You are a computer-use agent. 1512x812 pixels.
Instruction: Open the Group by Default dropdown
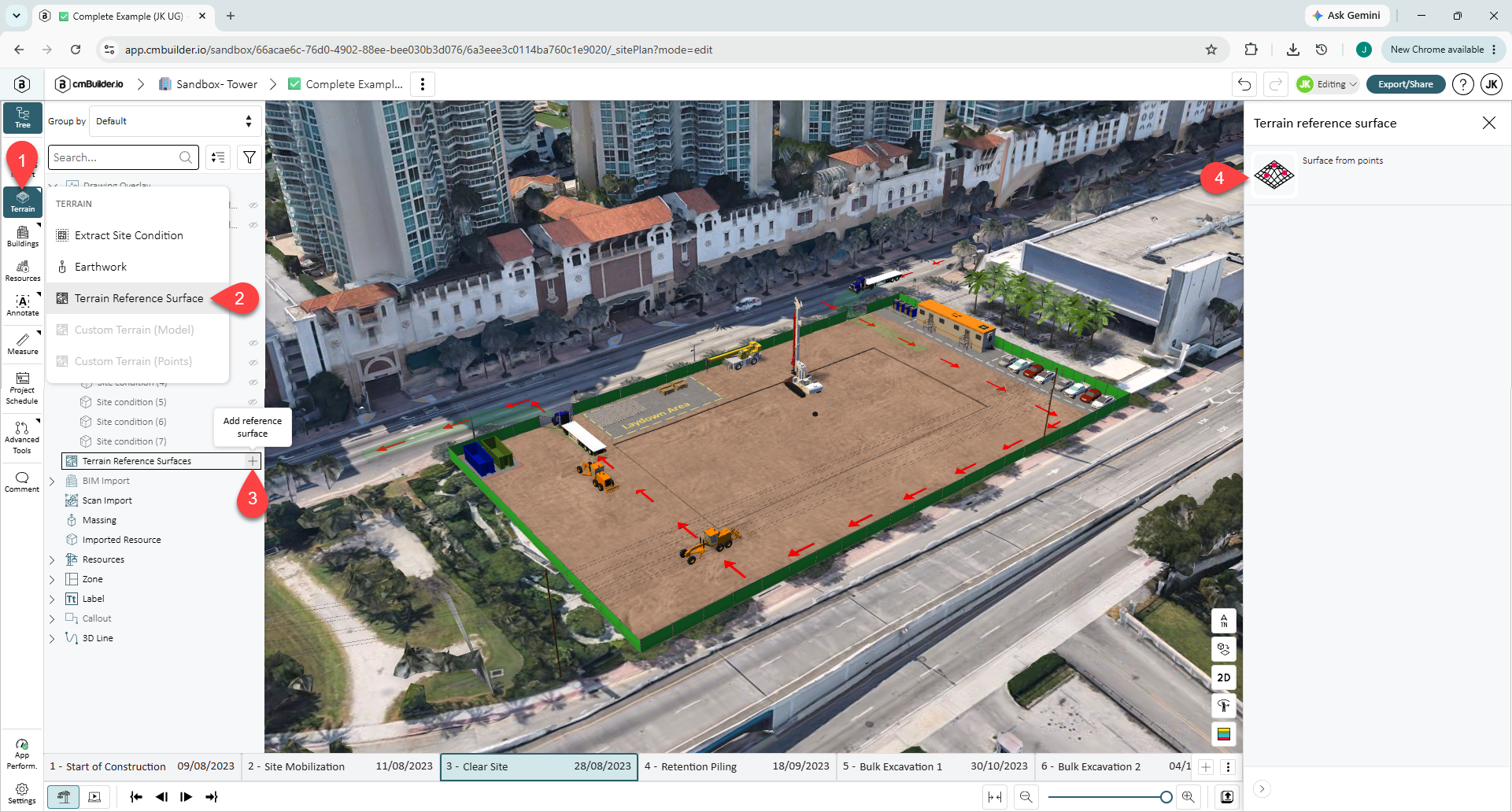tap(175, 121)
